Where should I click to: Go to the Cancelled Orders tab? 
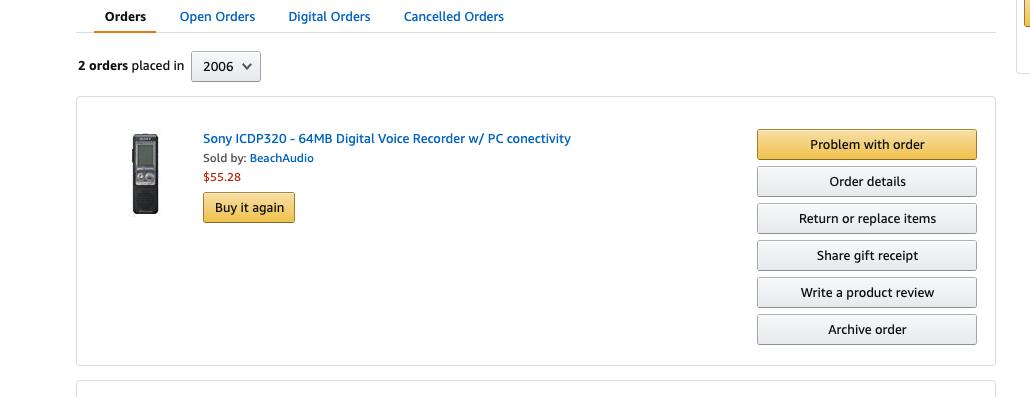[x=454, y=16]
